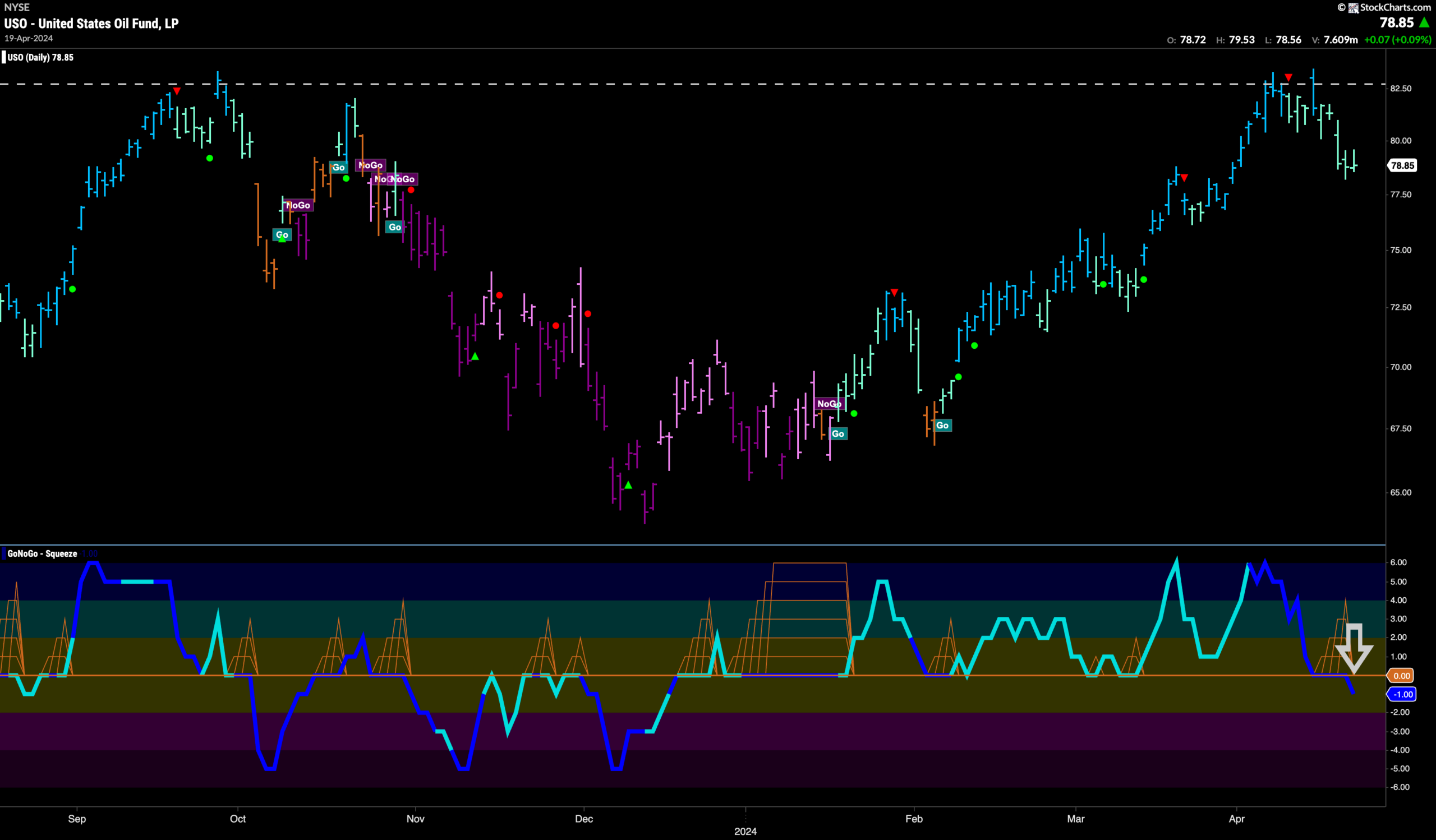1436x840 pixels.
Task: Click the USO - United States Oil Fund title
Action: click(x=91, y=24)
